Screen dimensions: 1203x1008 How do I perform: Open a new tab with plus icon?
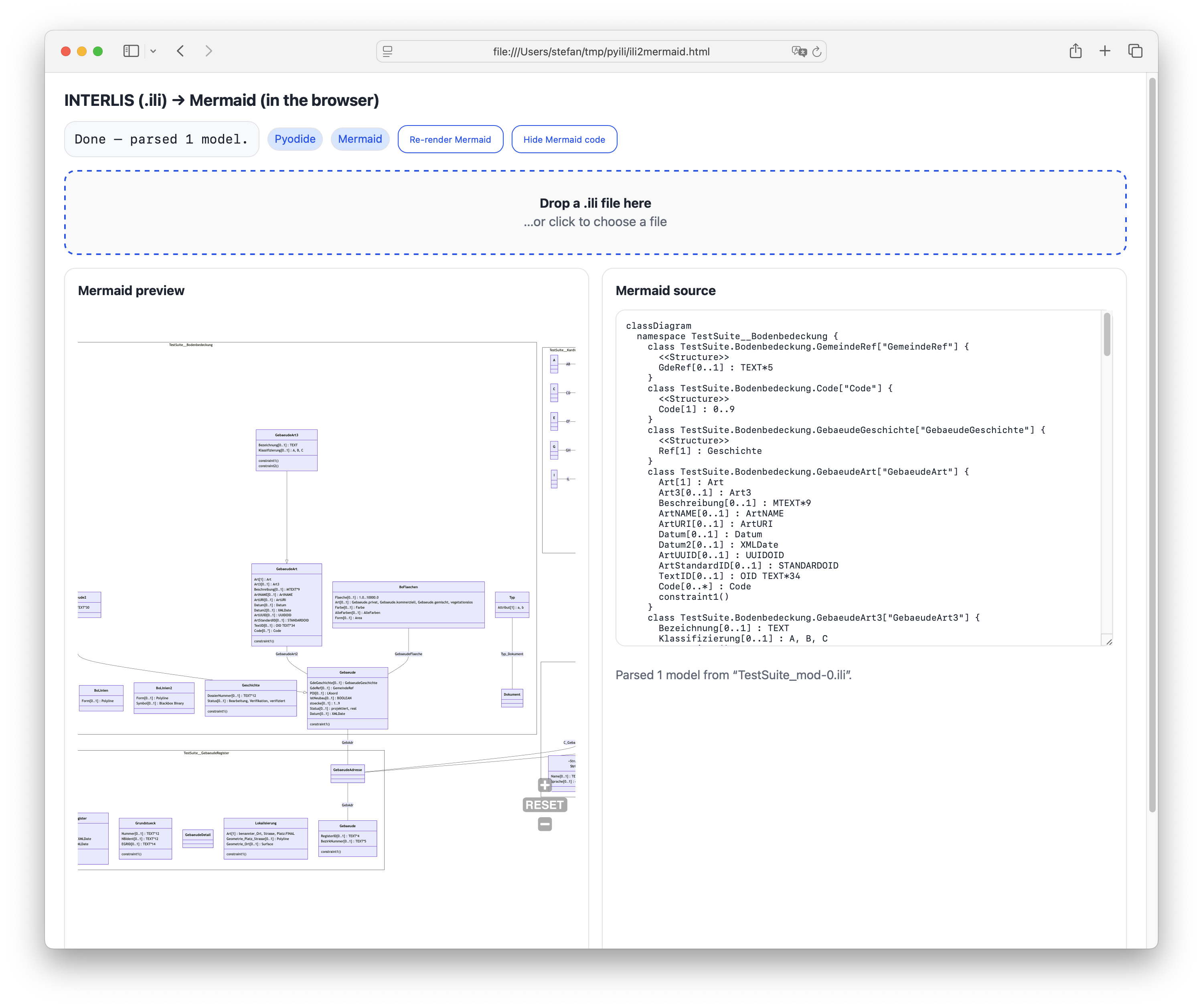tap(1105, 51)
